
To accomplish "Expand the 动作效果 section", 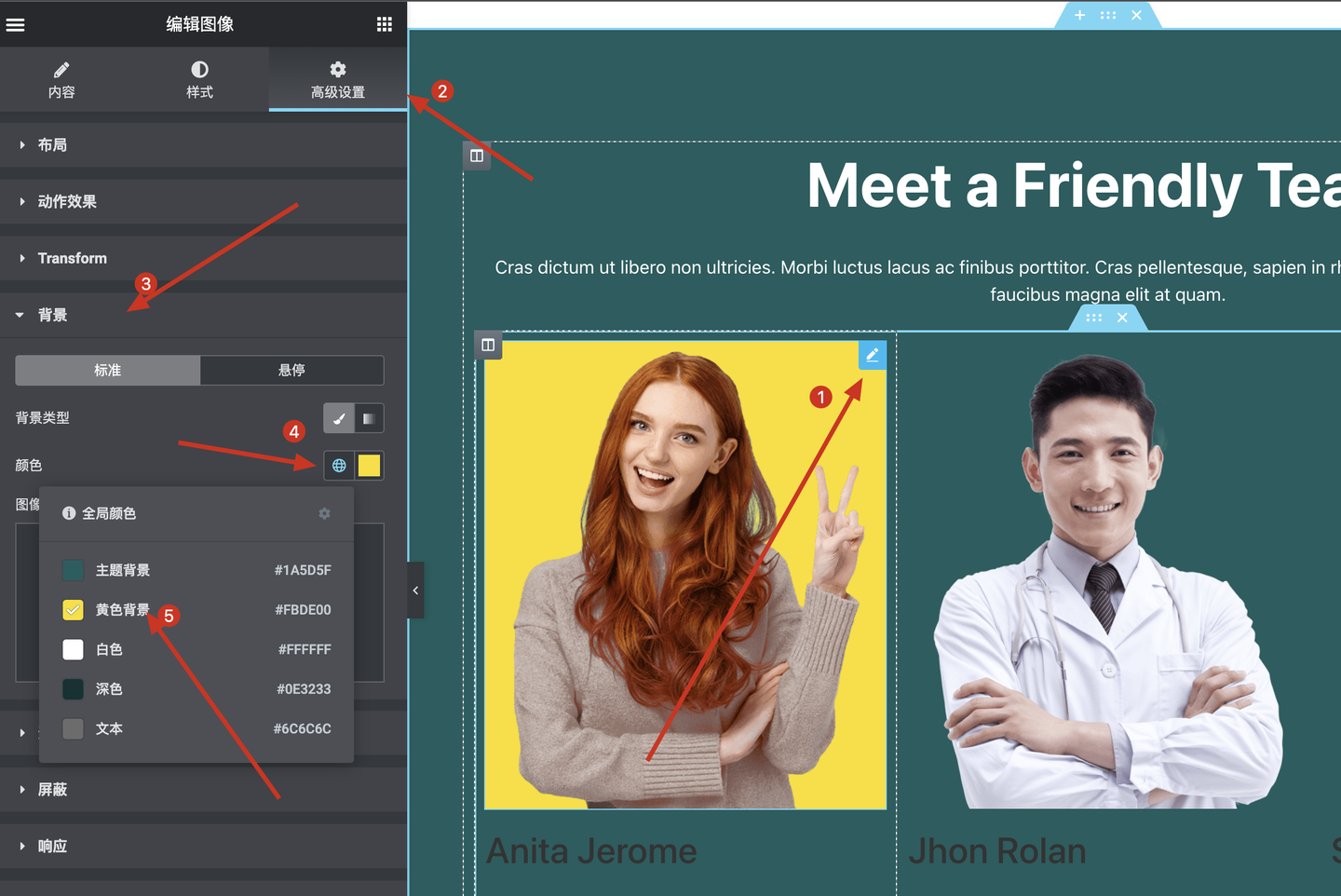I will coord(203,202).
